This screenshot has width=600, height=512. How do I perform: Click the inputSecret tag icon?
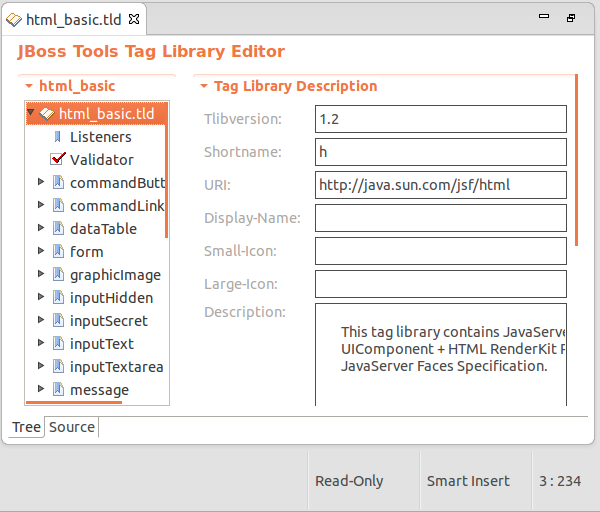coord(58,320)
